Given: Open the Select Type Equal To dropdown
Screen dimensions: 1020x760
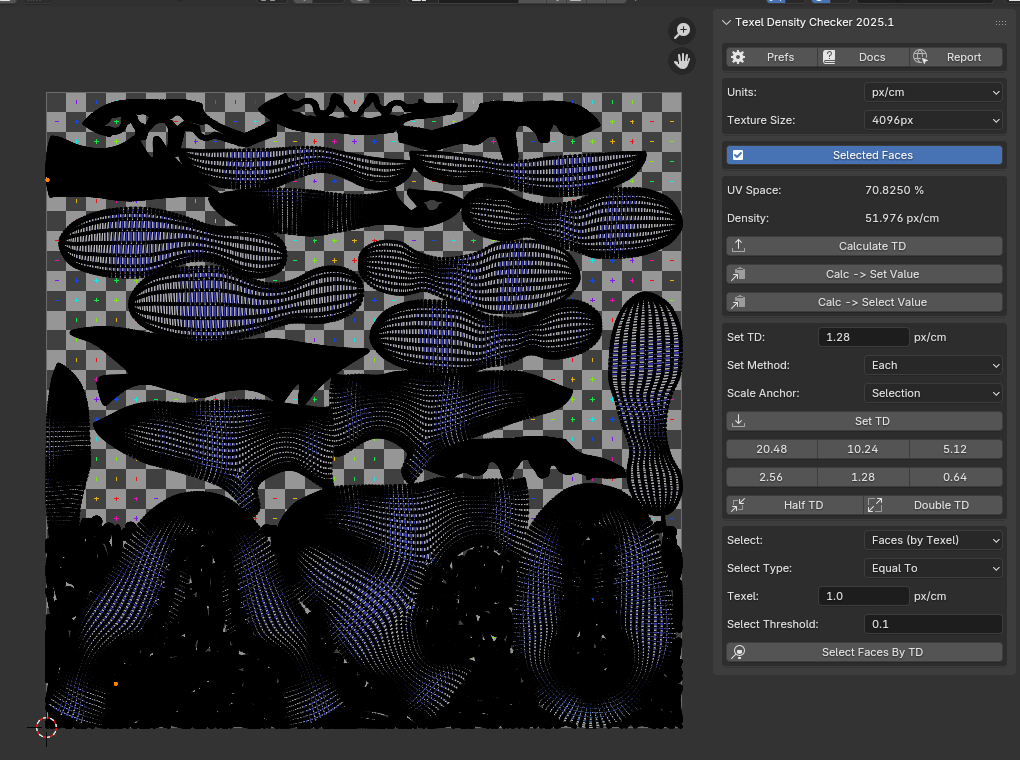Looking at the screenshot, I should click(x=932, y=568).
